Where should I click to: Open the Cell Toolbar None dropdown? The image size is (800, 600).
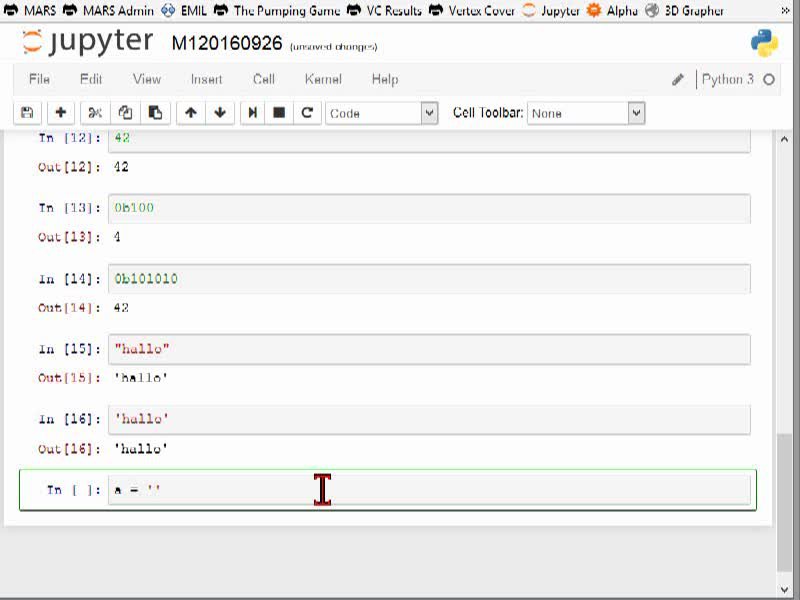(586, 113)
